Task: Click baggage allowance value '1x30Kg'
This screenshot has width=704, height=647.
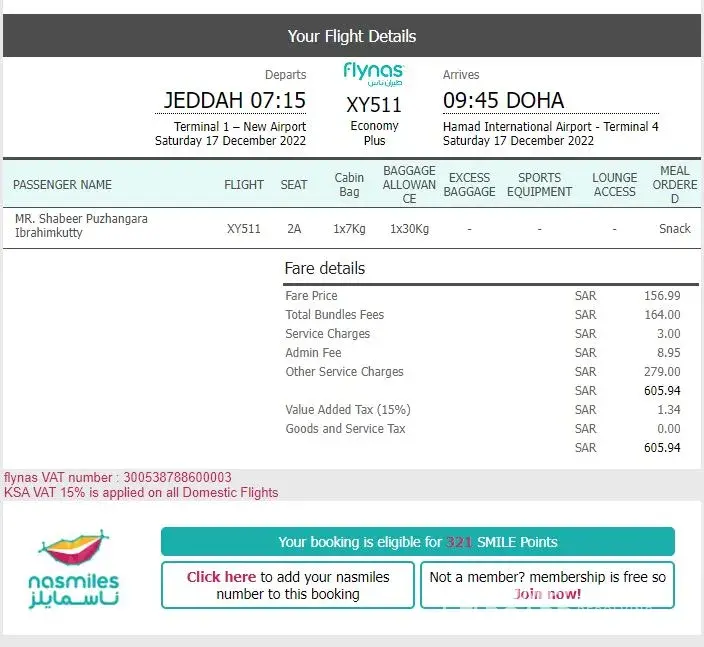Action: pos(409,229)
